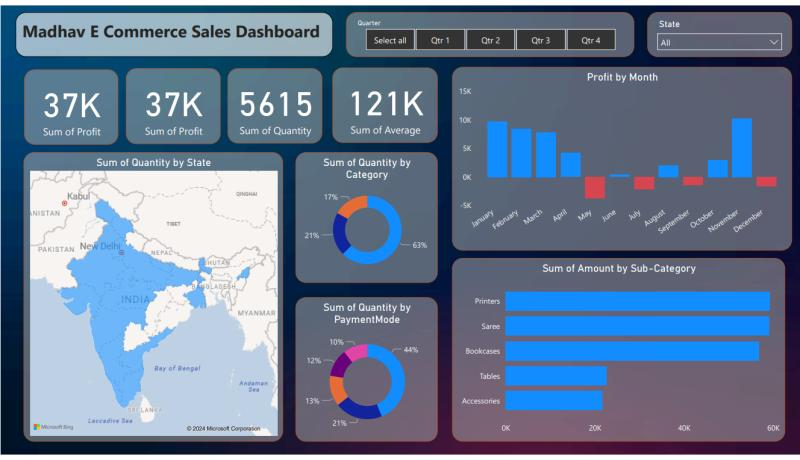Click the Saree amount bar

coord(637,326)
